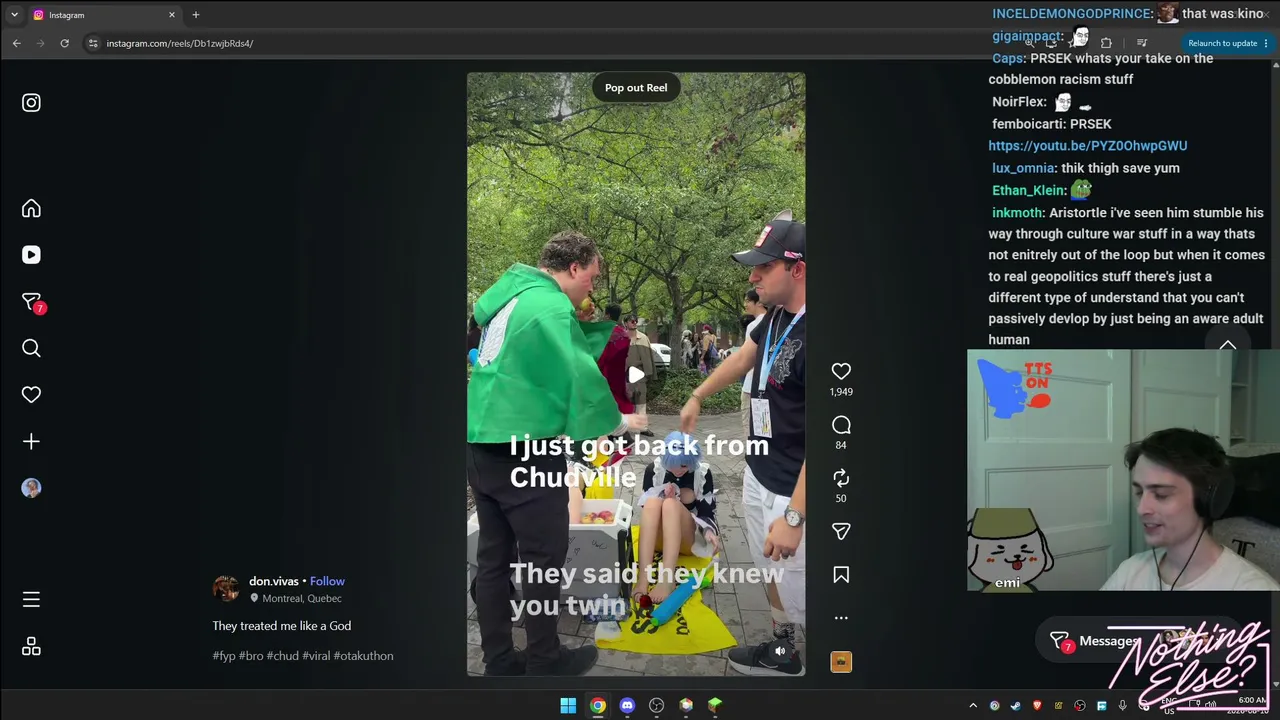The image size is (1280, 720).
Task: Go back in the browser
Action: point(17,43)
